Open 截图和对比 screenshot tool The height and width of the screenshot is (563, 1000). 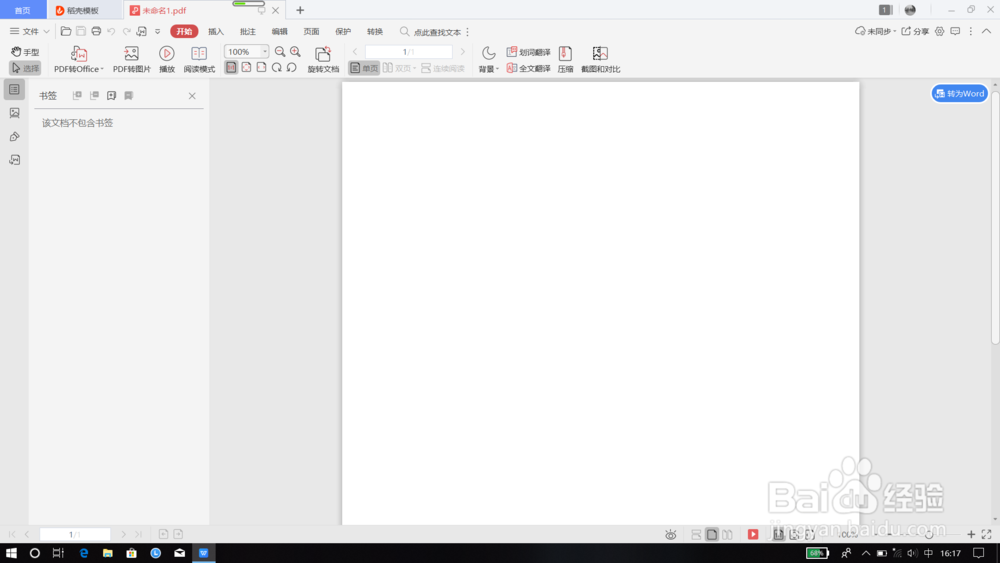pyautogui.click(x=600, y=59)
